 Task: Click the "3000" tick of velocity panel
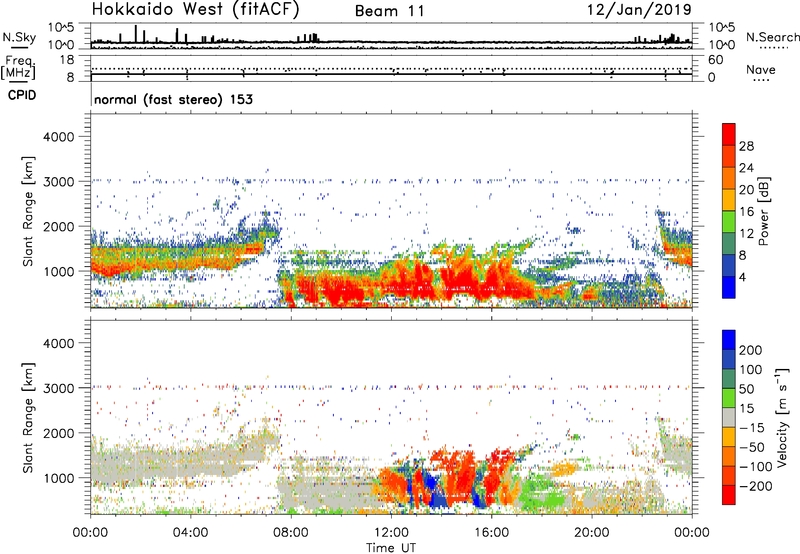pyautogui.click(x=58, y=388)
